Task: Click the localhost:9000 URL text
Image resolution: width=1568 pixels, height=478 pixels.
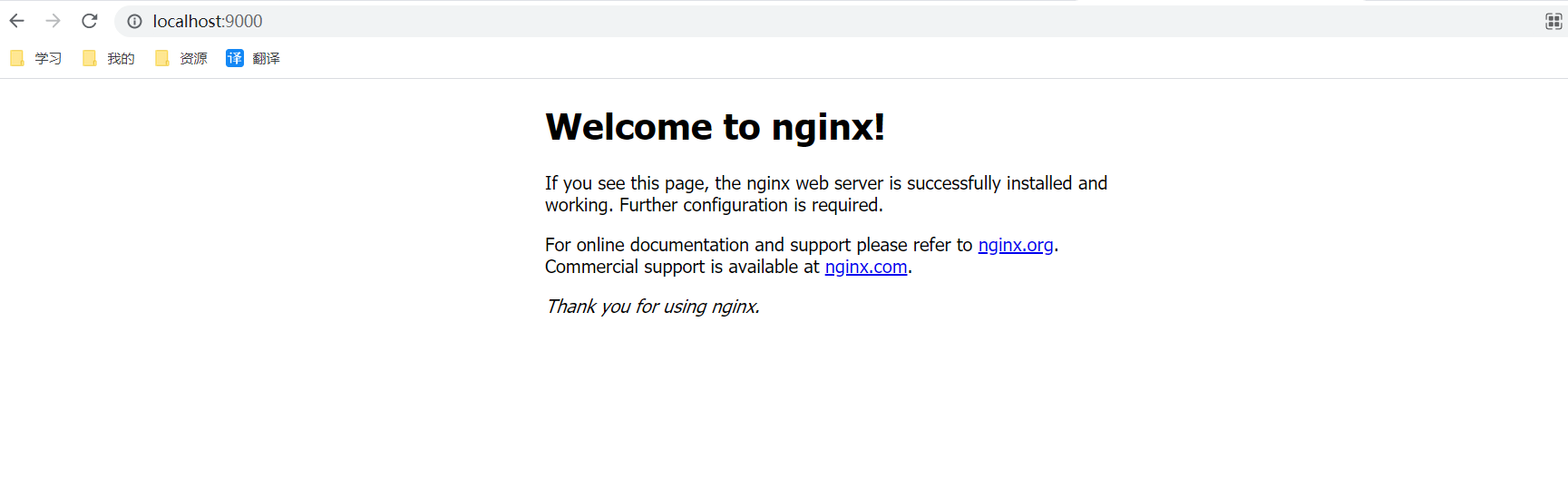Action: (208, 21)
